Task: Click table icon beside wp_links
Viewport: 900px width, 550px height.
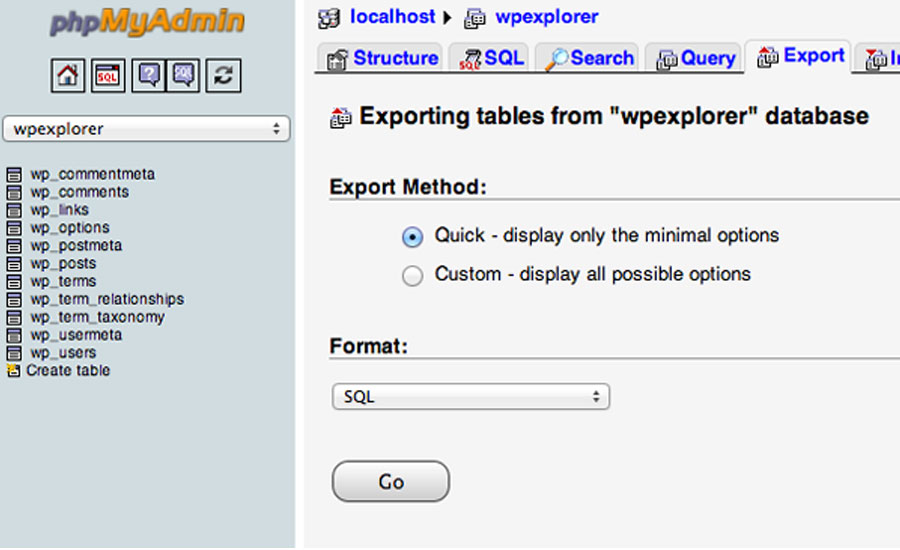Action: [x=14, y=210]
